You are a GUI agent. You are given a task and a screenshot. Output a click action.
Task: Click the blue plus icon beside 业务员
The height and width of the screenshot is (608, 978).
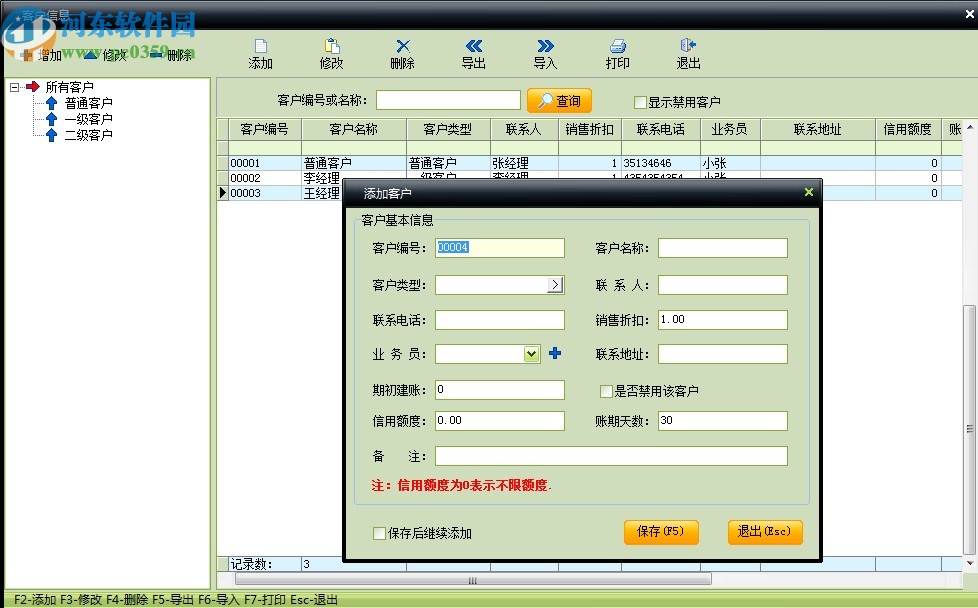click(556, 353)
